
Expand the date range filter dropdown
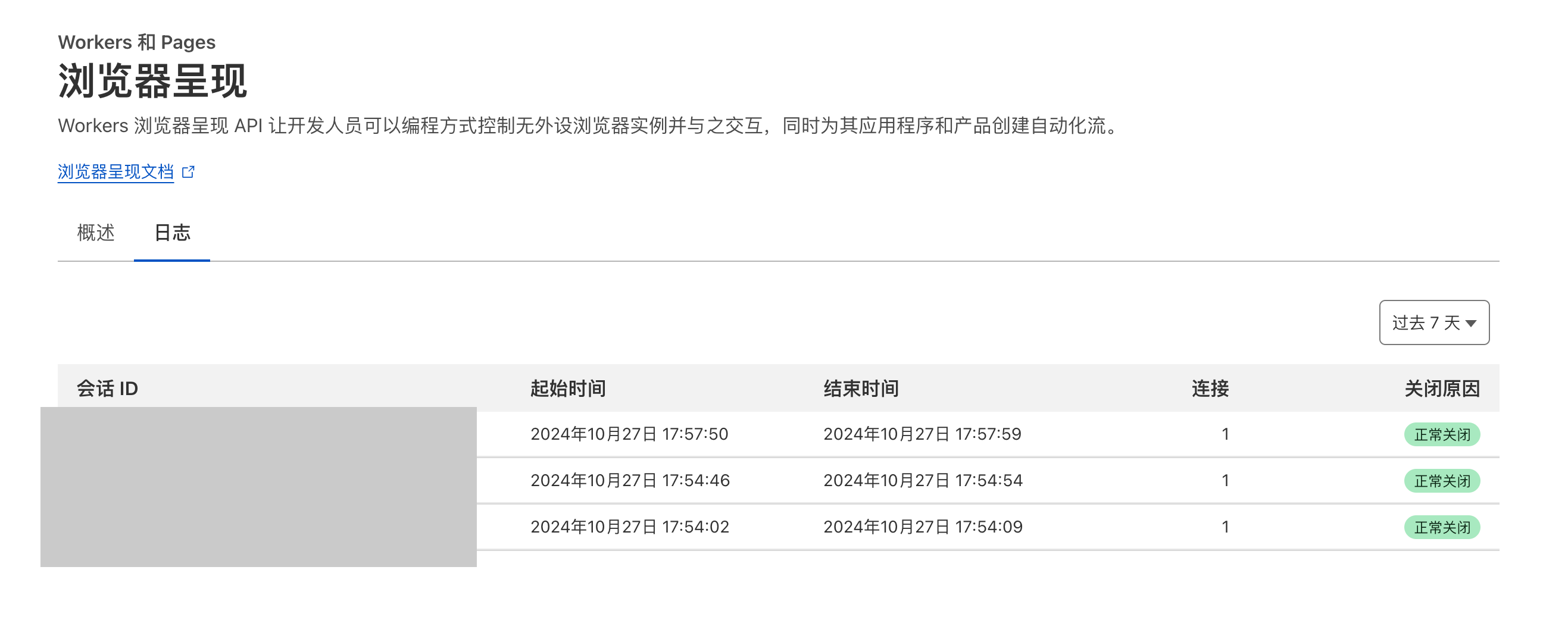(x=1435, y=323)
